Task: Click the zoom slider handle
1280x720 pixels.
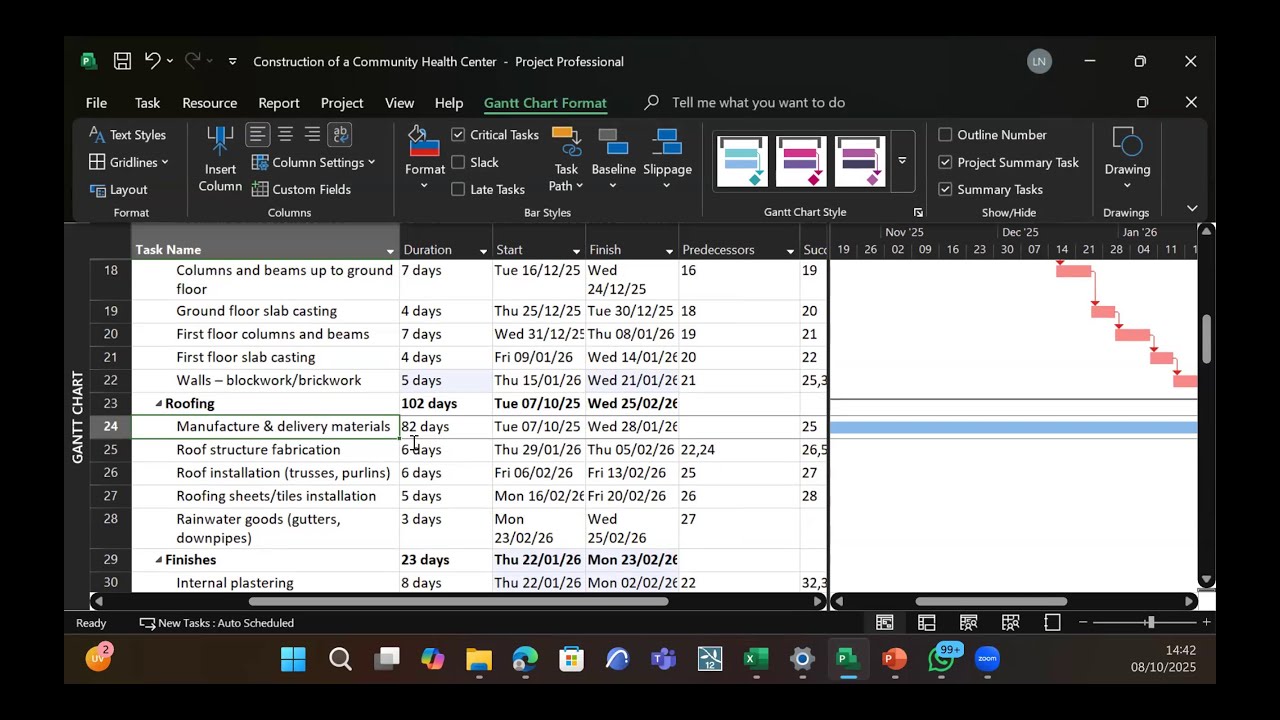Action: 1150,622
